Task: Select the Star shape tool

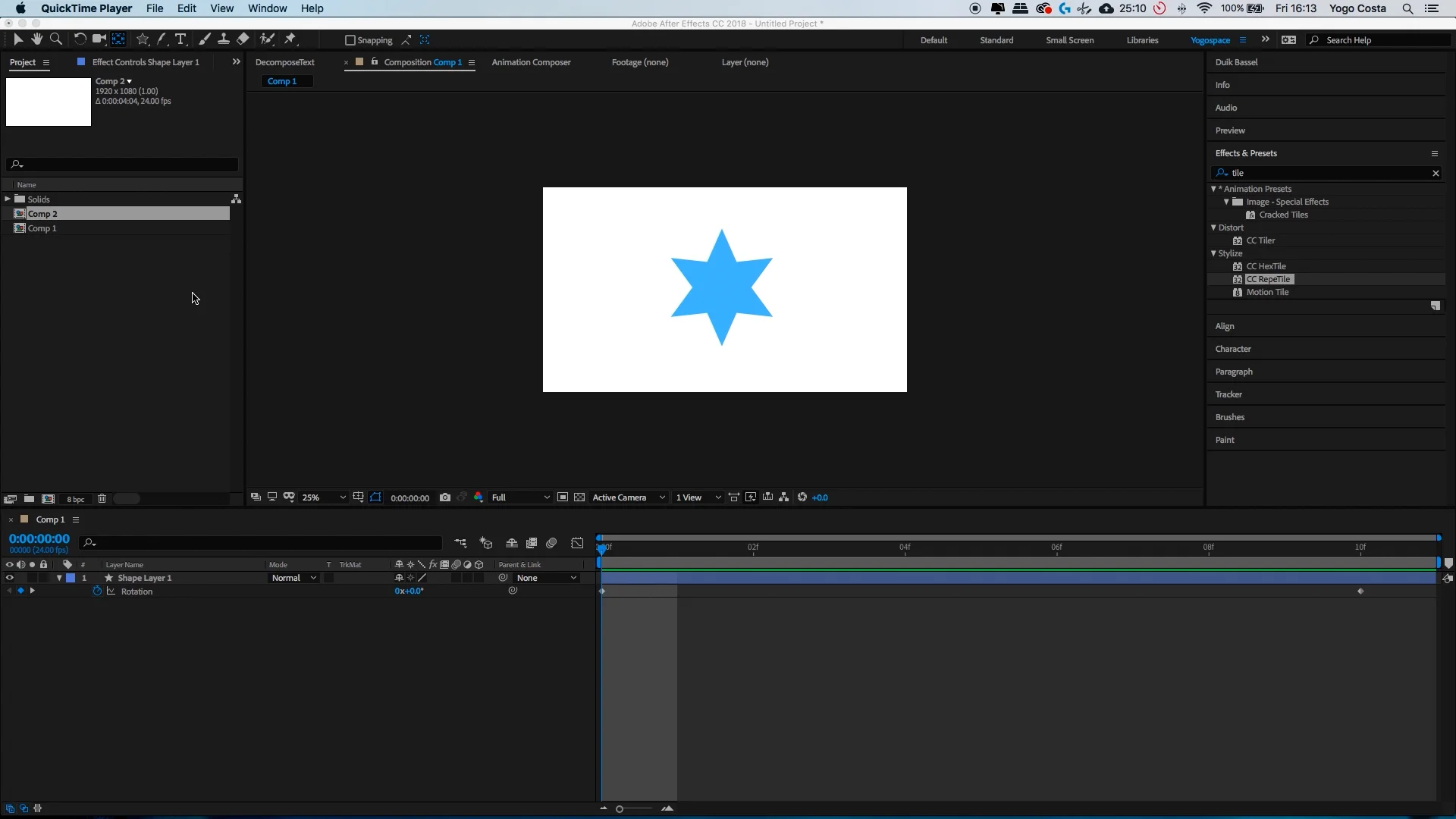Action: pyautogui.click(x=143, y=39)
